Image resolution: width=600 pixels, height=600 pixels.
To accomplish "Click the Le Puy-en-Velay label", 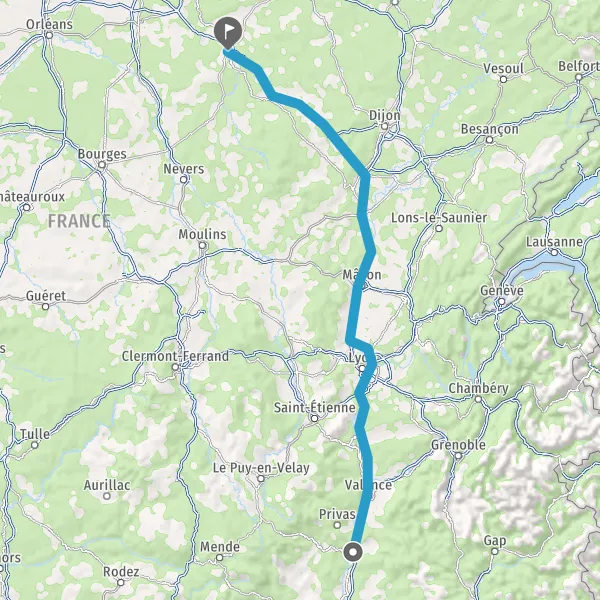I will point(261,468).
